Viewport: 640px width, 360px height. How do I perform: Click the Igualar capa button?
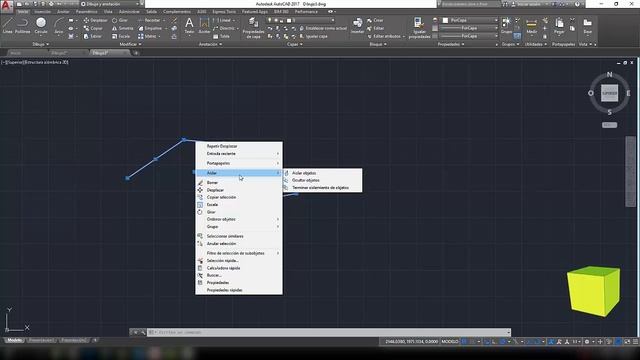click(313, 36)
